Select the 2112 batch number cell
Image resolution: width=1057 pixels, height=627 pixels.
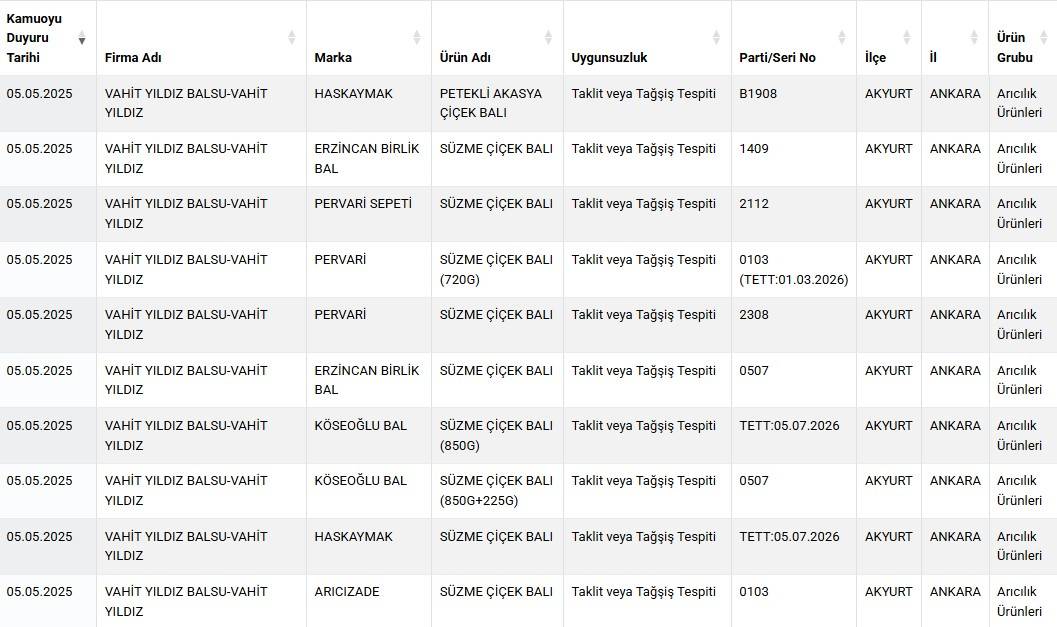(754, 204)
